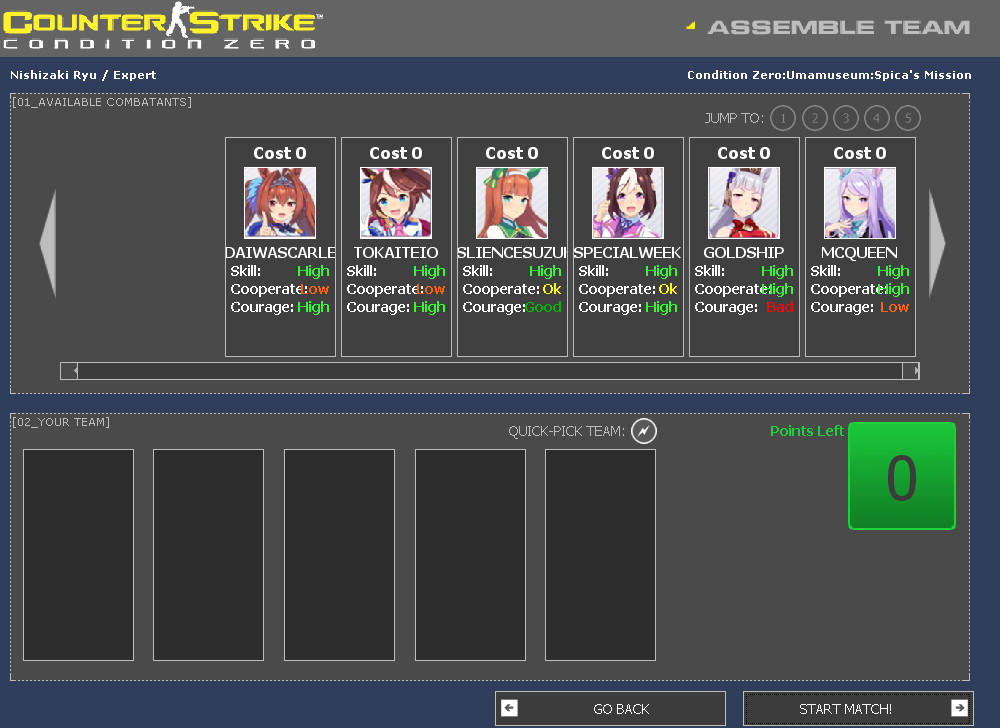Click TOKAITEIO's Skill High value

[429, 272]
